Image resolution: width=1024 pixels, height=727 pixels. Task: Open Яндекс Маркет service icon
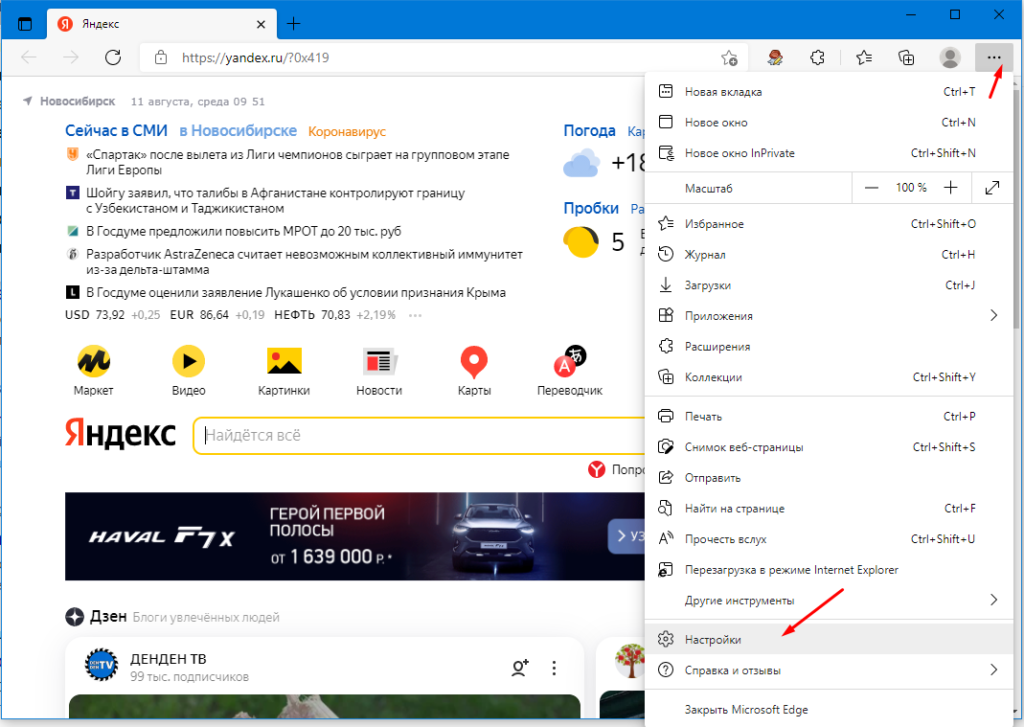tap(94, 361)
